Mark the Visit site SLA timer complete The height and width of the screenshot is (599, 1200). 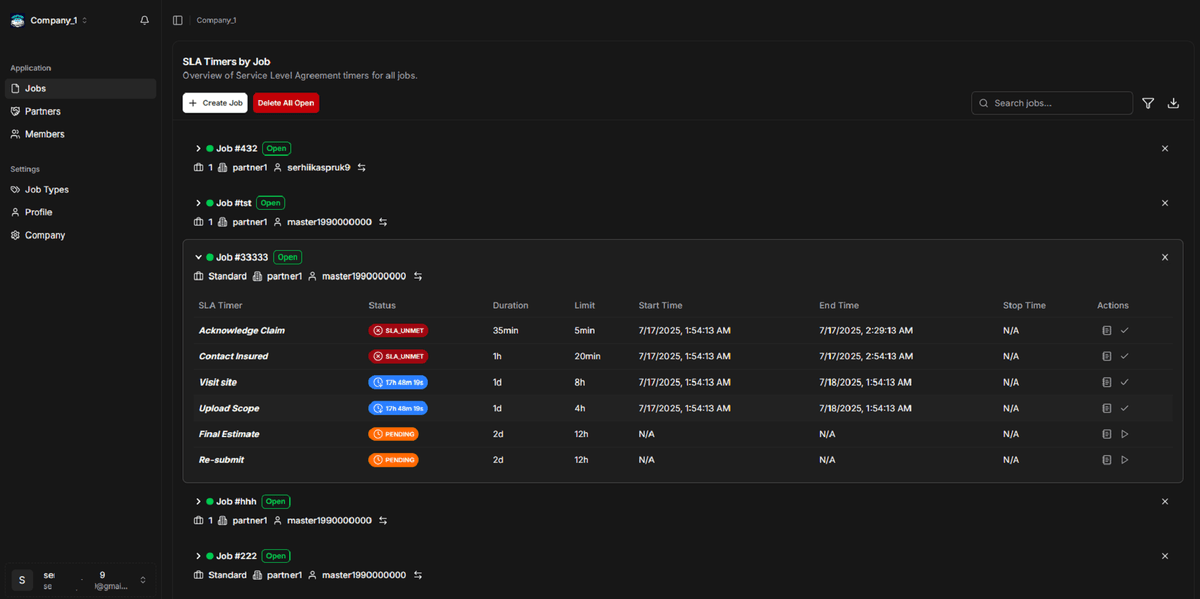1125,382
